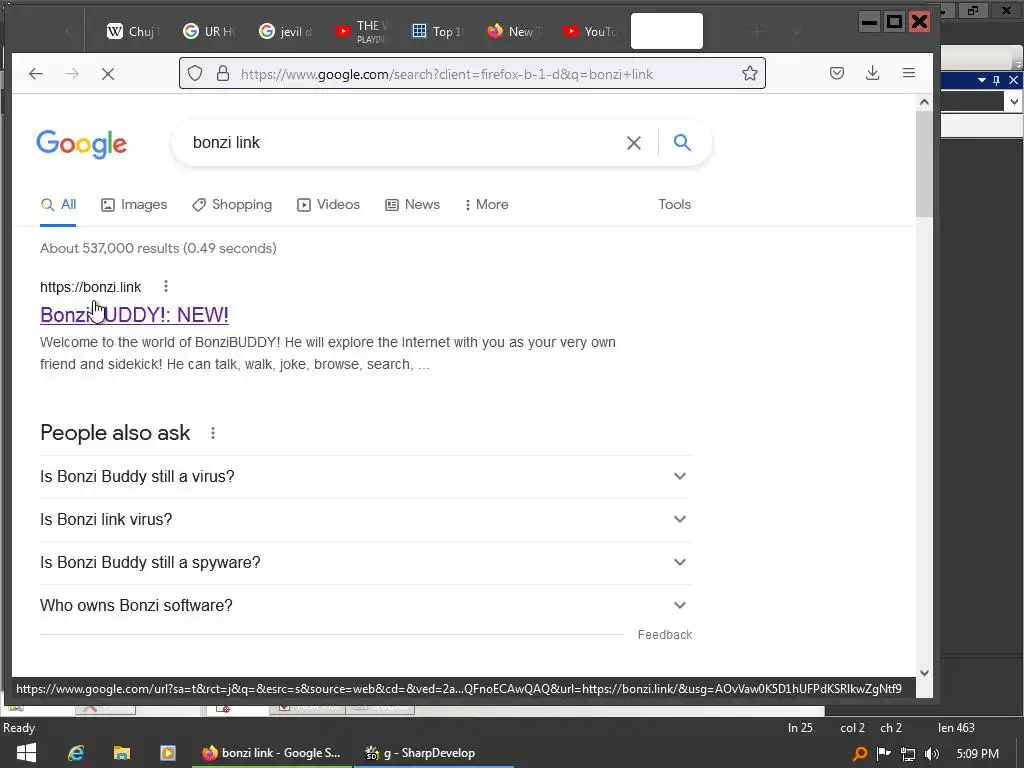Go back with the browser back arrow
Image resolution: width=1024 pixels, height=768 pixels.
tap(36, 74)
